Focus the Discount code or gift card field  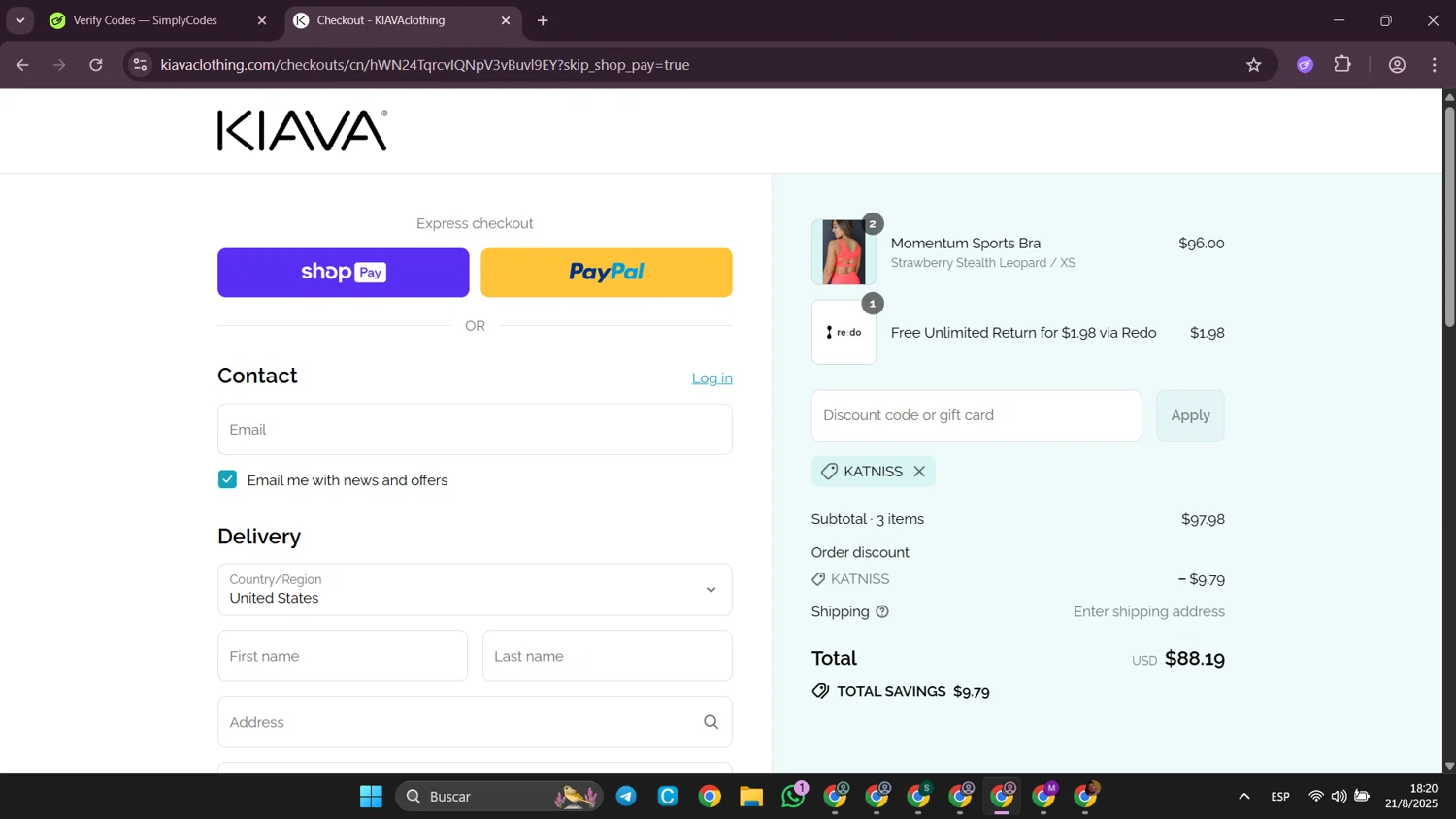pos(976,415)
